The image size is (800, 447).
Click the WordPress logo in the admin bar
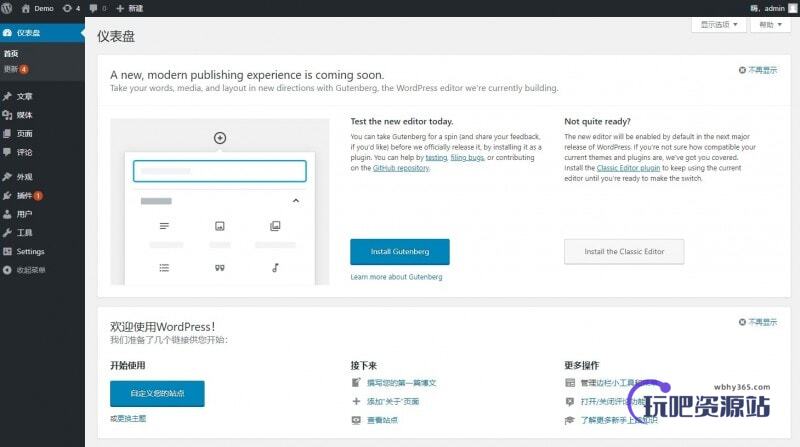(7, 8)
